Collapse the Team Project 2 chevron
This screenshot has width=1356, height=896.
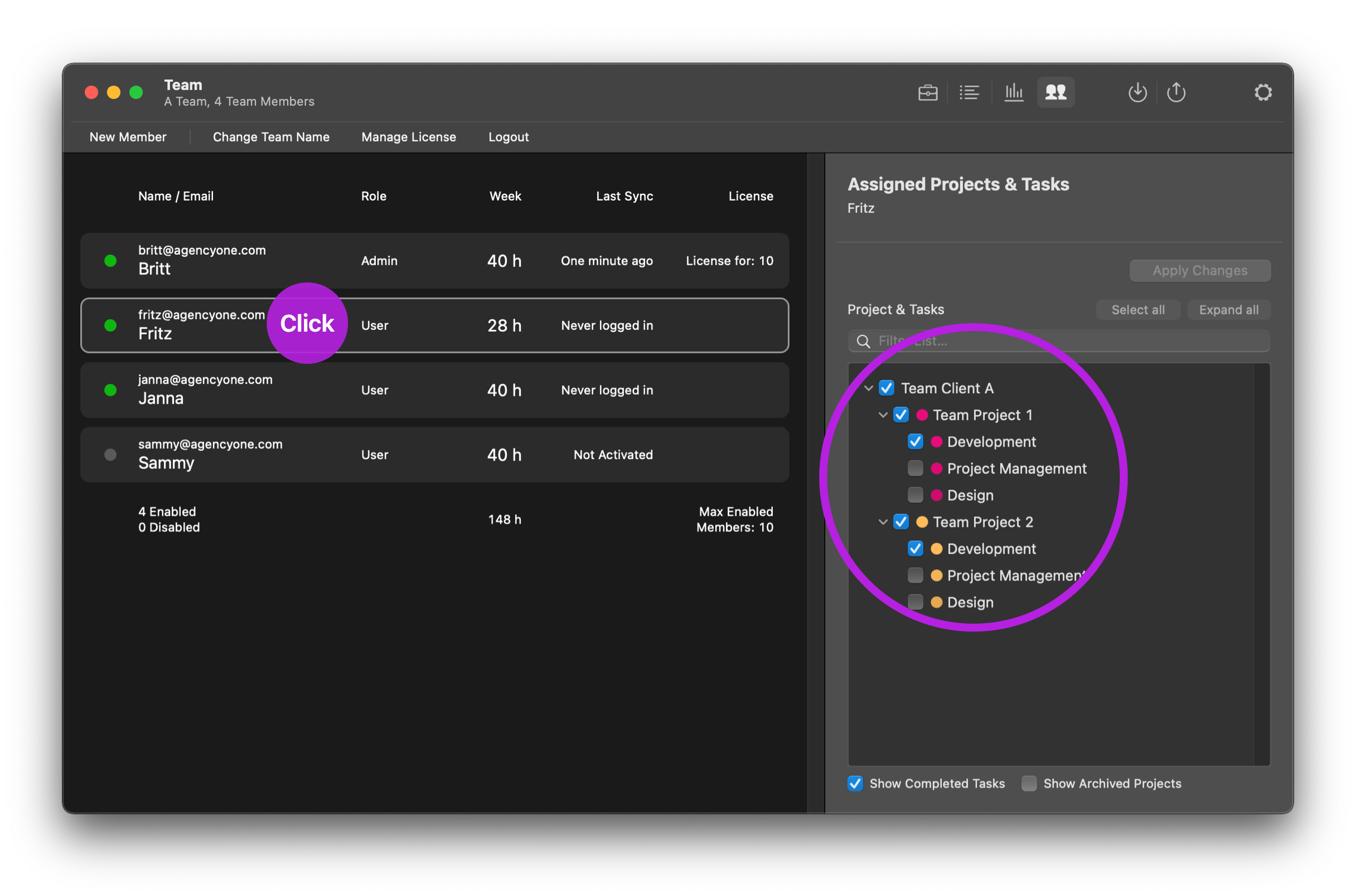883,522
